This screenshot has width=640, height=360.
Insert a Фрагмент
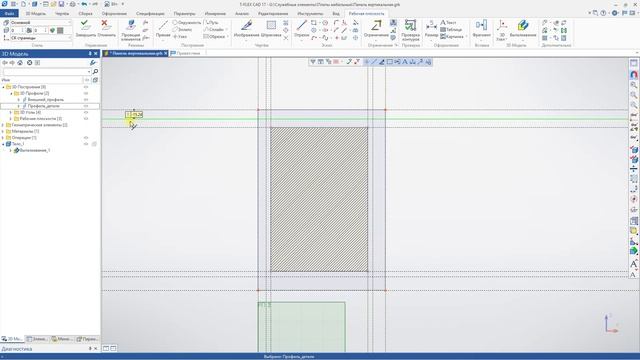(481, 29)
